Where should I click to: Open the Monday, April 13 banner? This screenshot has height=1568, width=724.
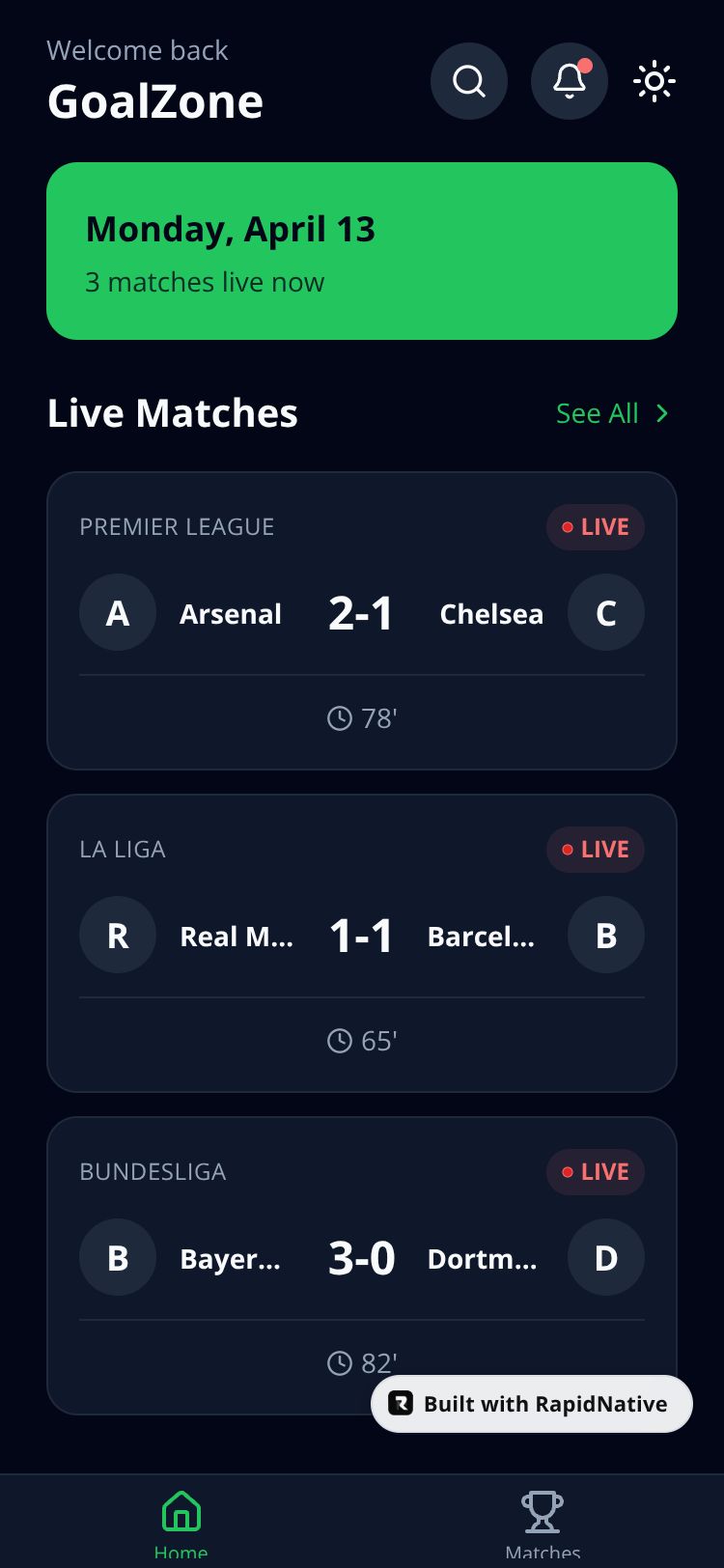(x=362, y=251)
